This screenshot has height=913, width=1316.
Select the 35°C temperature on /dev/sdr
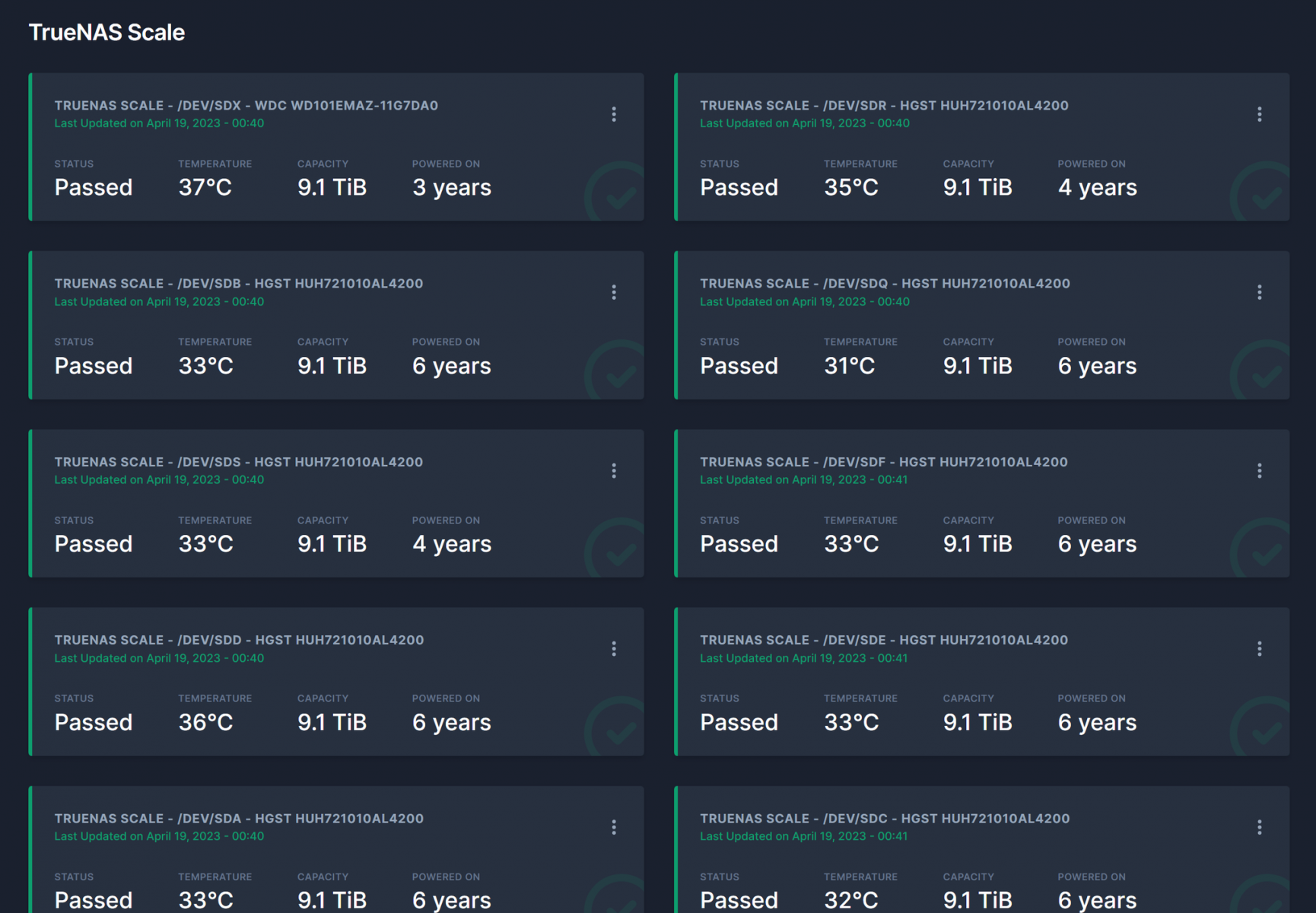(x=851, y=187)
